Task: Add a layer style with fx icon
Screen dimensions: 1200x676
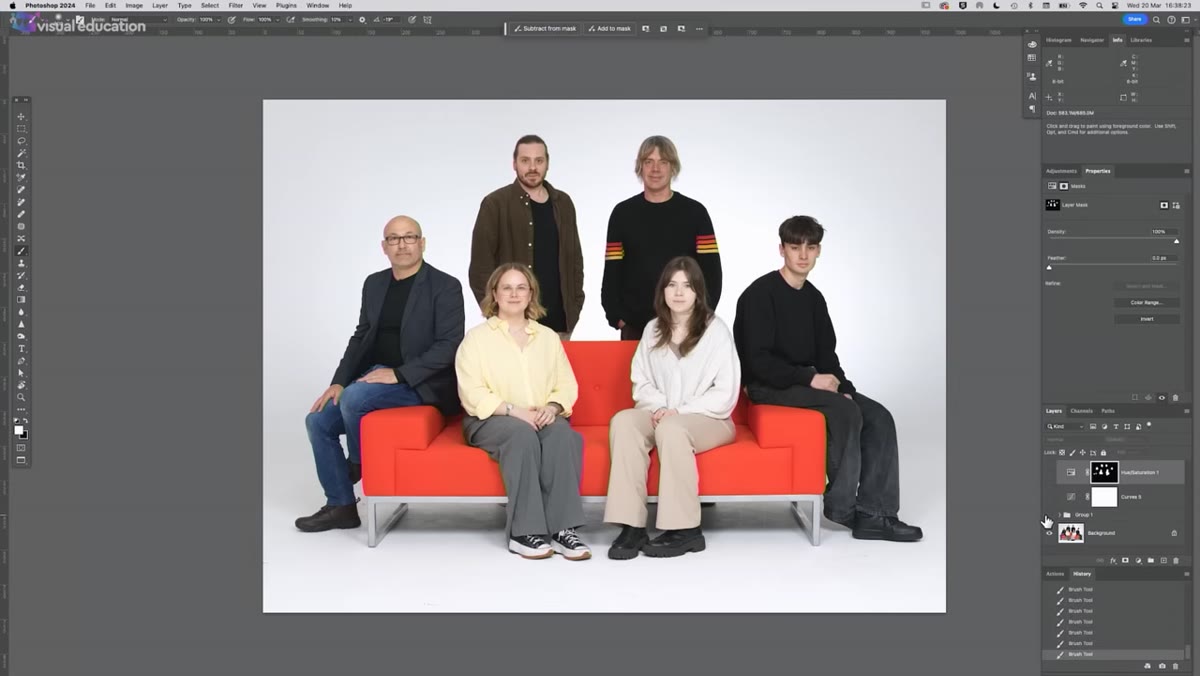Action: click(1113, 561)
